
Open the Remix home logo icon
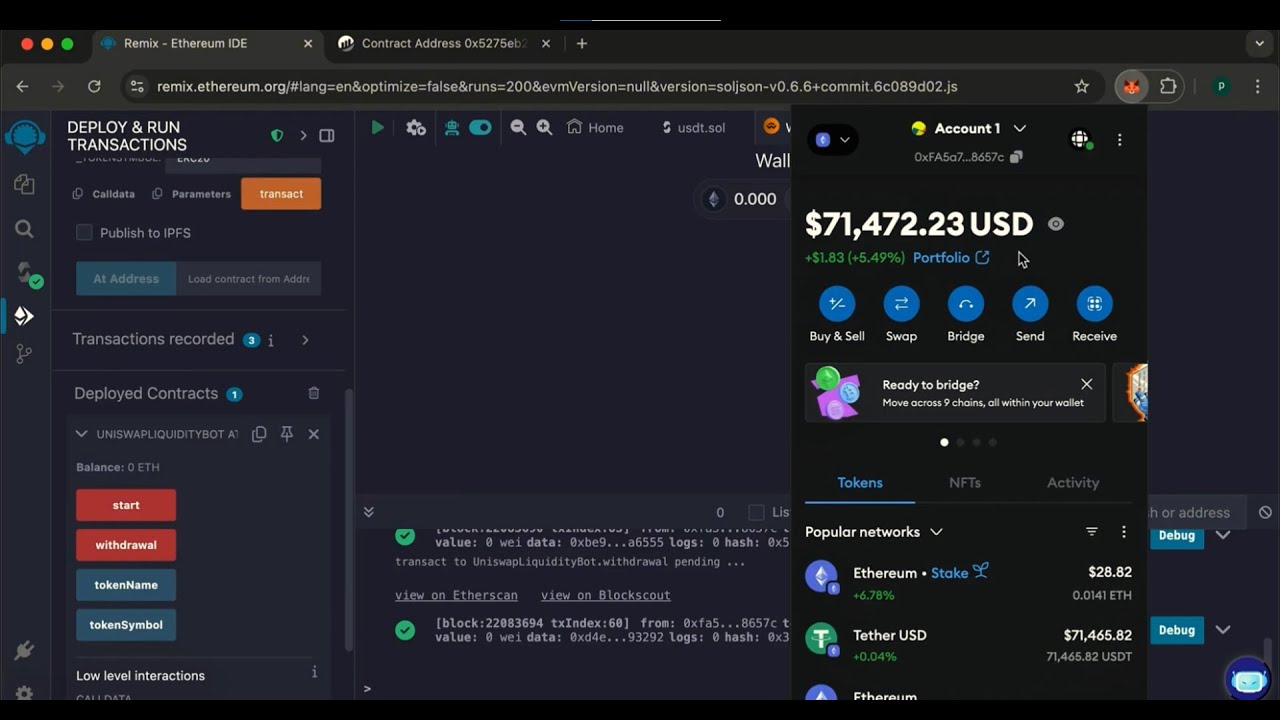point(25,136)
